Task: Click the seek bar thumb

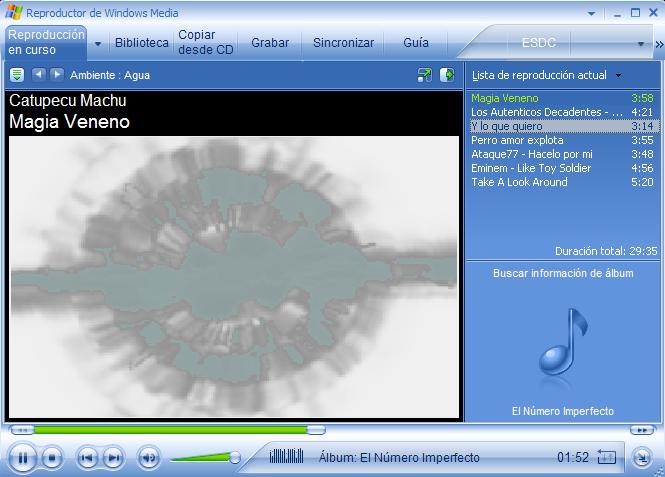Action: pos(316,430)
